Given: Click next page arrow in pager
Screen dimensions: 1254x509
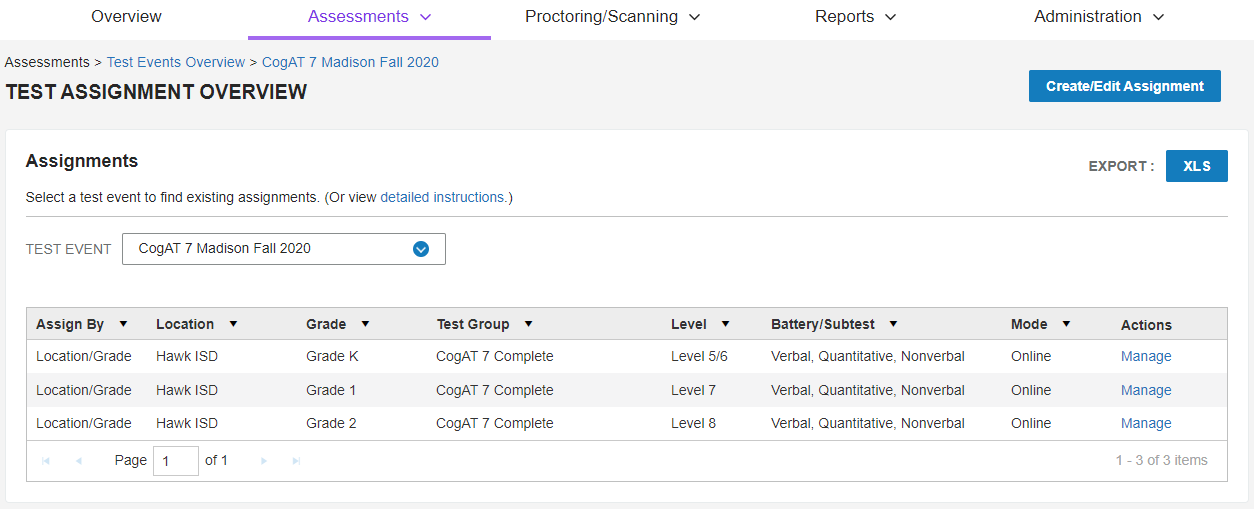Looking at the screenshot, I should point(264,461).
